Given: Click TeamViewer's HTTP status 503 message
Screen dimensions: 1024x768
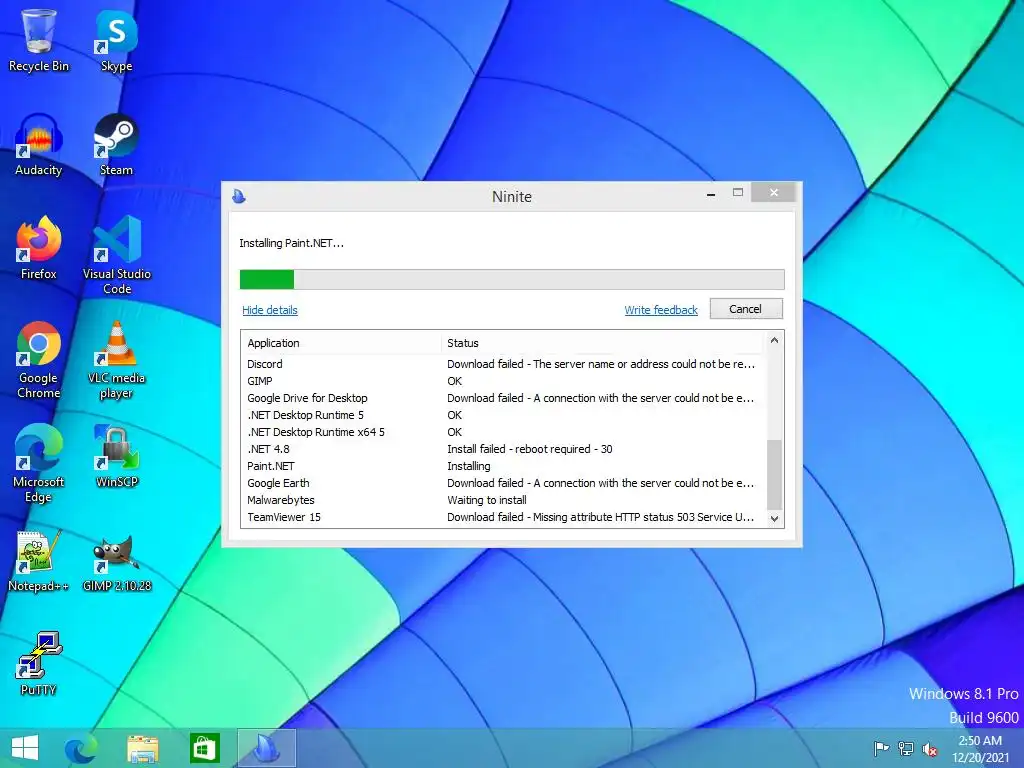Looking at the screenshot, I should tap(600, 517).
